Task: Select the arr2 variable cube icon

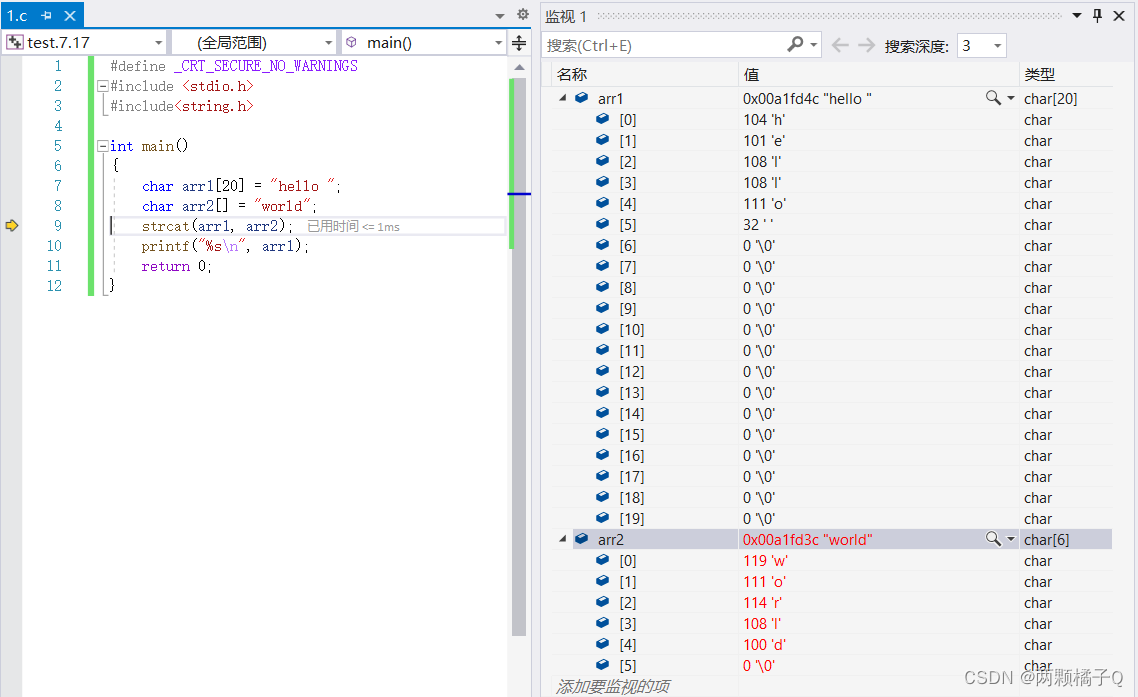Action: (581, 539)
